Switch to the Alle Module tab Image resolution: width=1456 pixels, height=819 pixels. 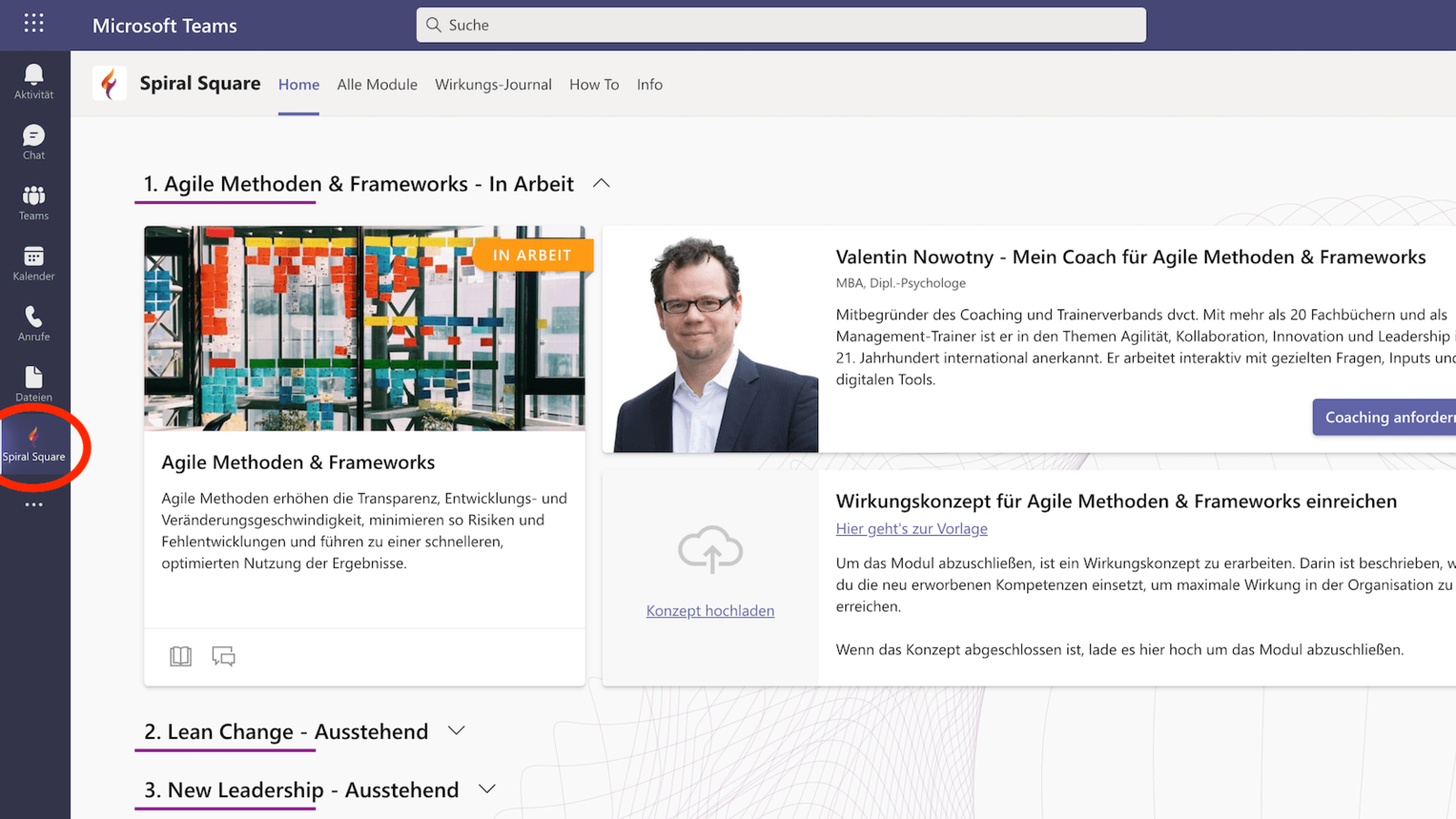pos(377,85)
